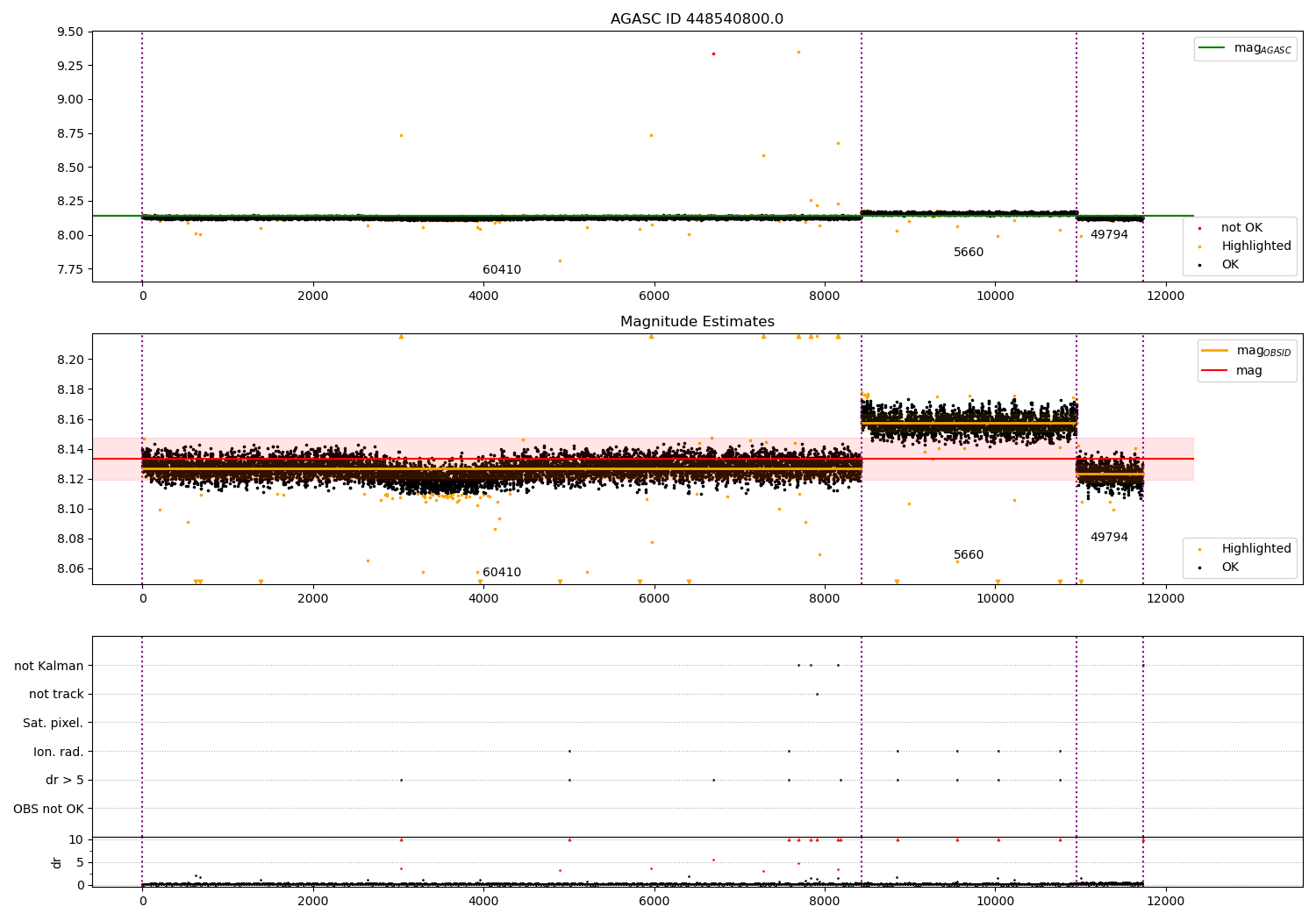Click the '8.10' y-axis tick label

click(x=70, y=509)
